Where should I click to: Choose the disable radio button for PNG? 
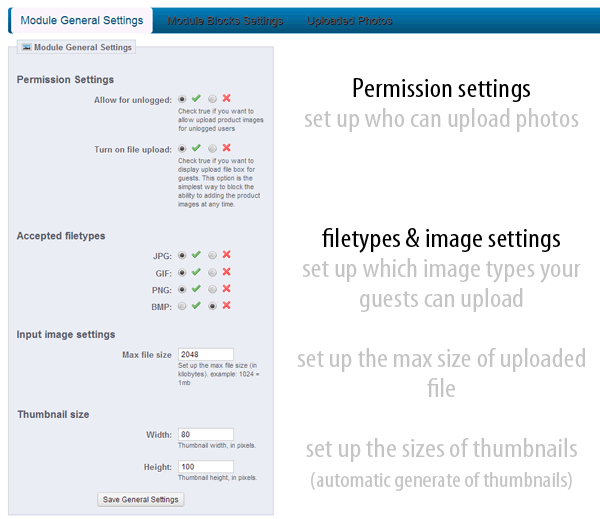tap(212, 289)
